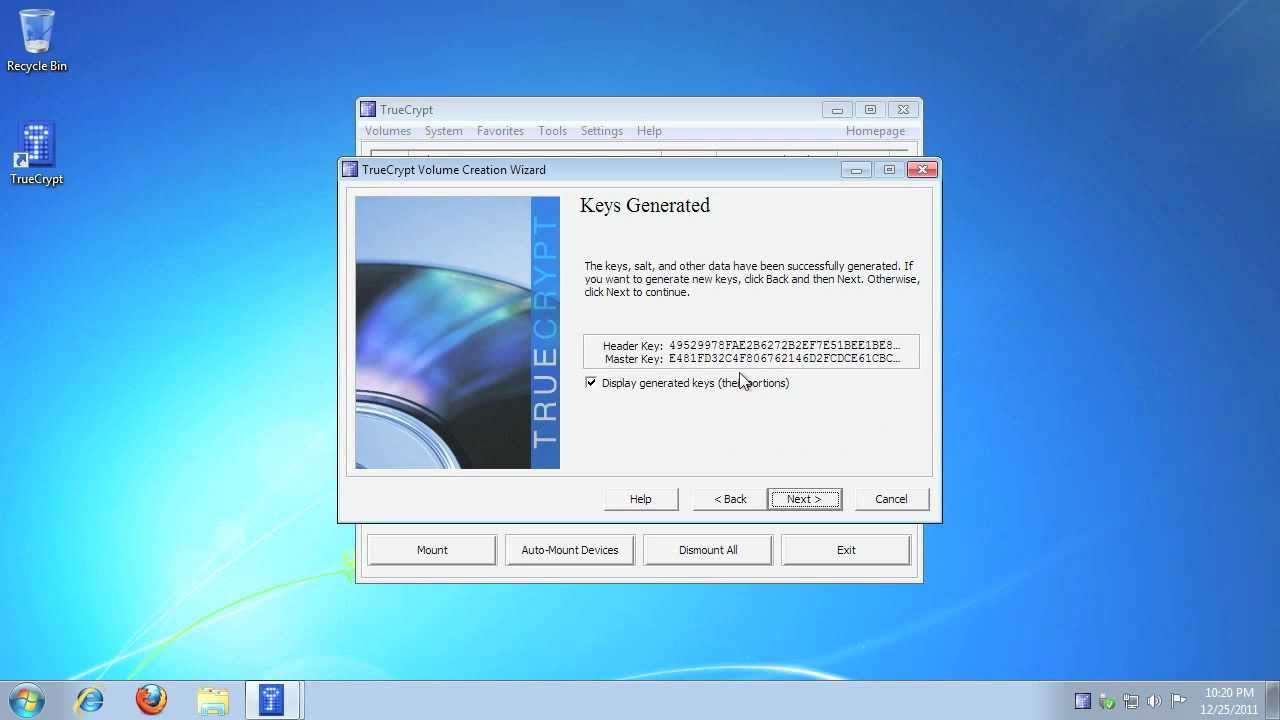
Task: Open the volume speaker tray icon
Action: click(1155, 701)
